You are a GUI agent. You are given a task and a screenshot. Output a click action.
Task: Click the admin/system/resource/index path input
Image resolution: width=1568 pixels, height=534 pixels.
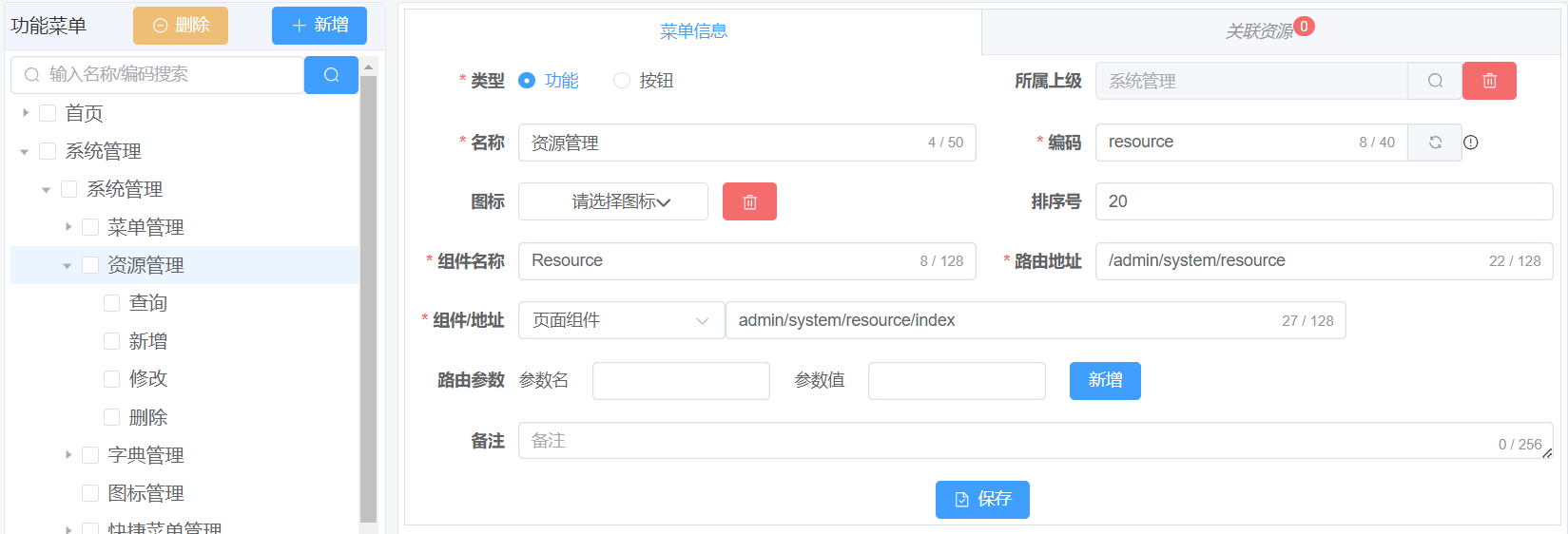tap(1036, 320)
